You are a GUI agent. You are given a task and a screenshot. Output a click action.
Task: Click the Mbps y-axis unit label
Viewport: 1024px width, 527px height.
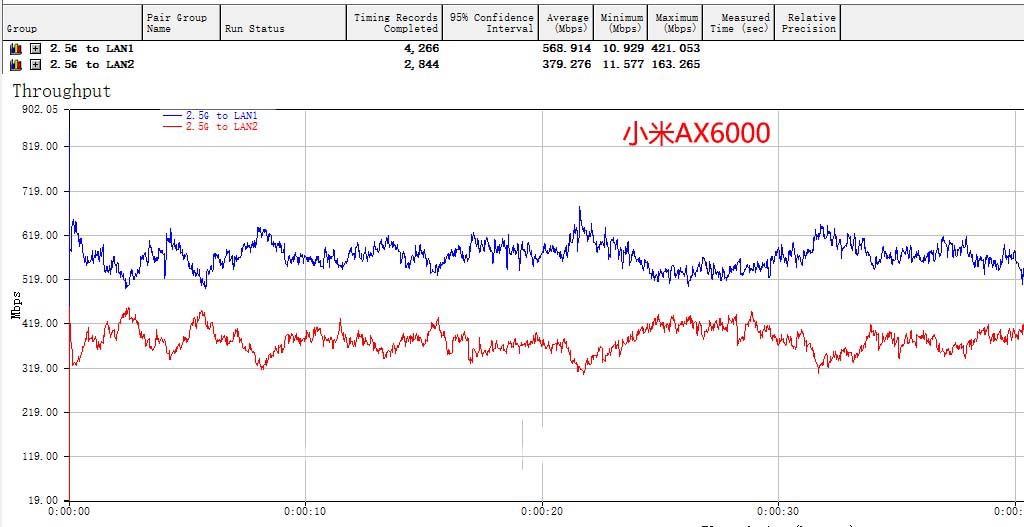click(16, 306)
